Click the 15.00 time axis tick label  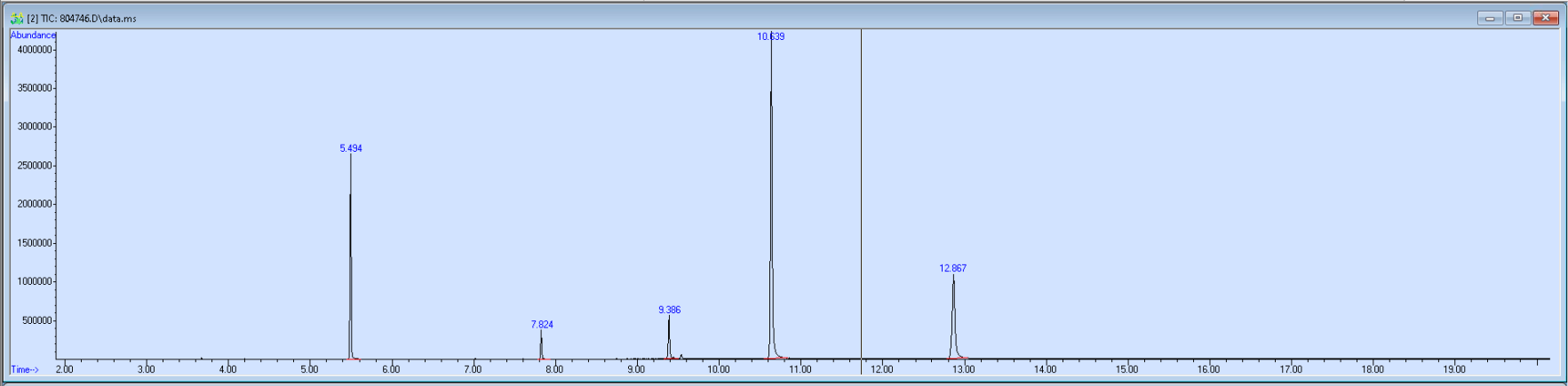pos(1127,369)
